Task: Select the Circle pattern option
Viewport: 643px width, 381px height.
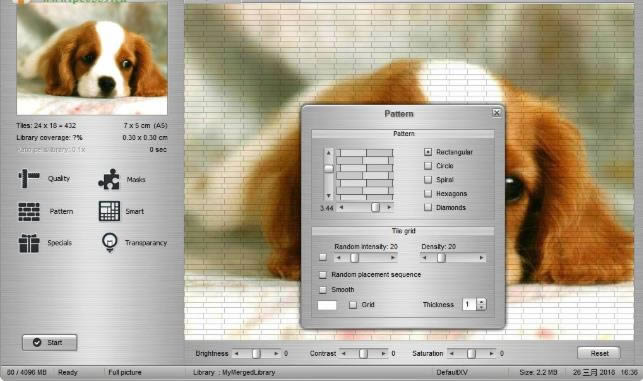Action: (x=428, y=166)
